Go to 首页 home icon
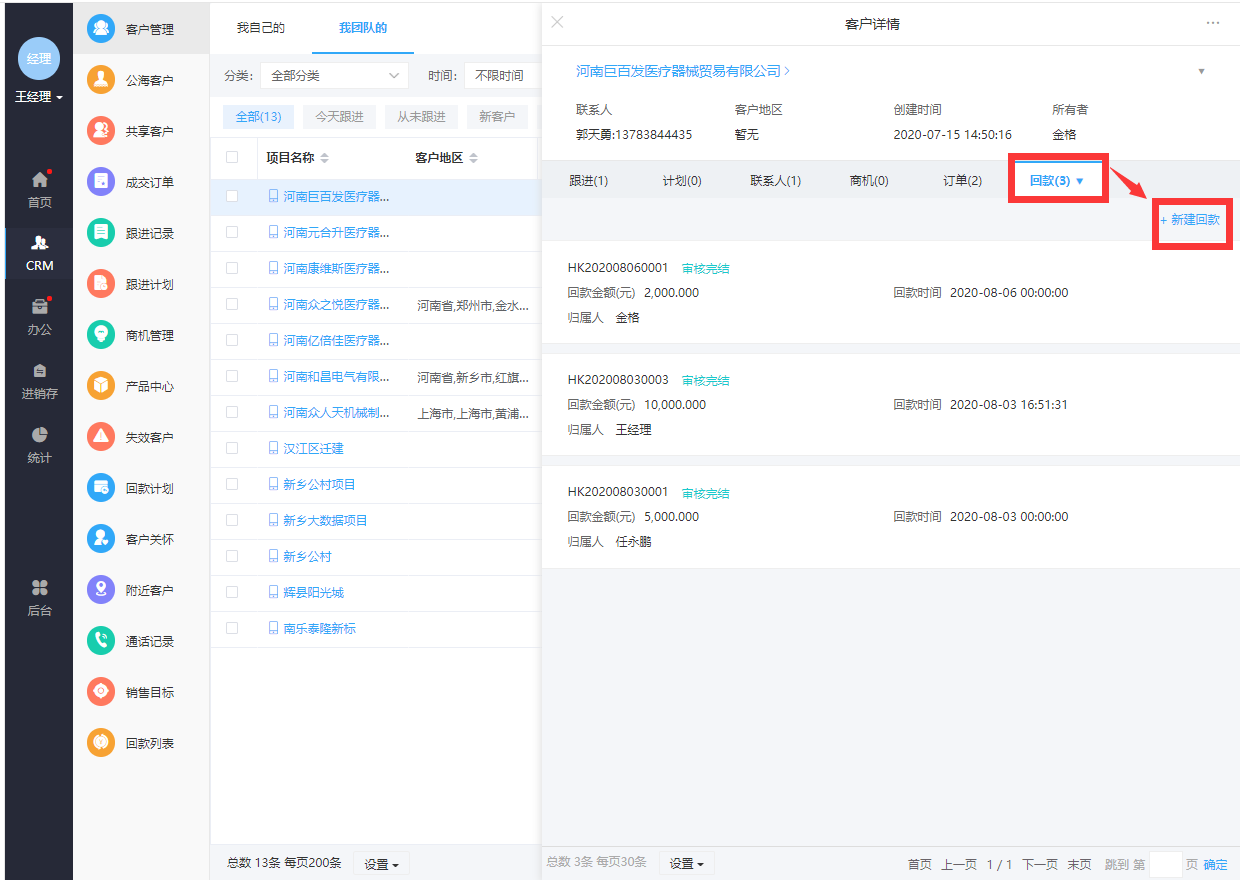This screenshot has width=1240, height=880. coord(39,180)
